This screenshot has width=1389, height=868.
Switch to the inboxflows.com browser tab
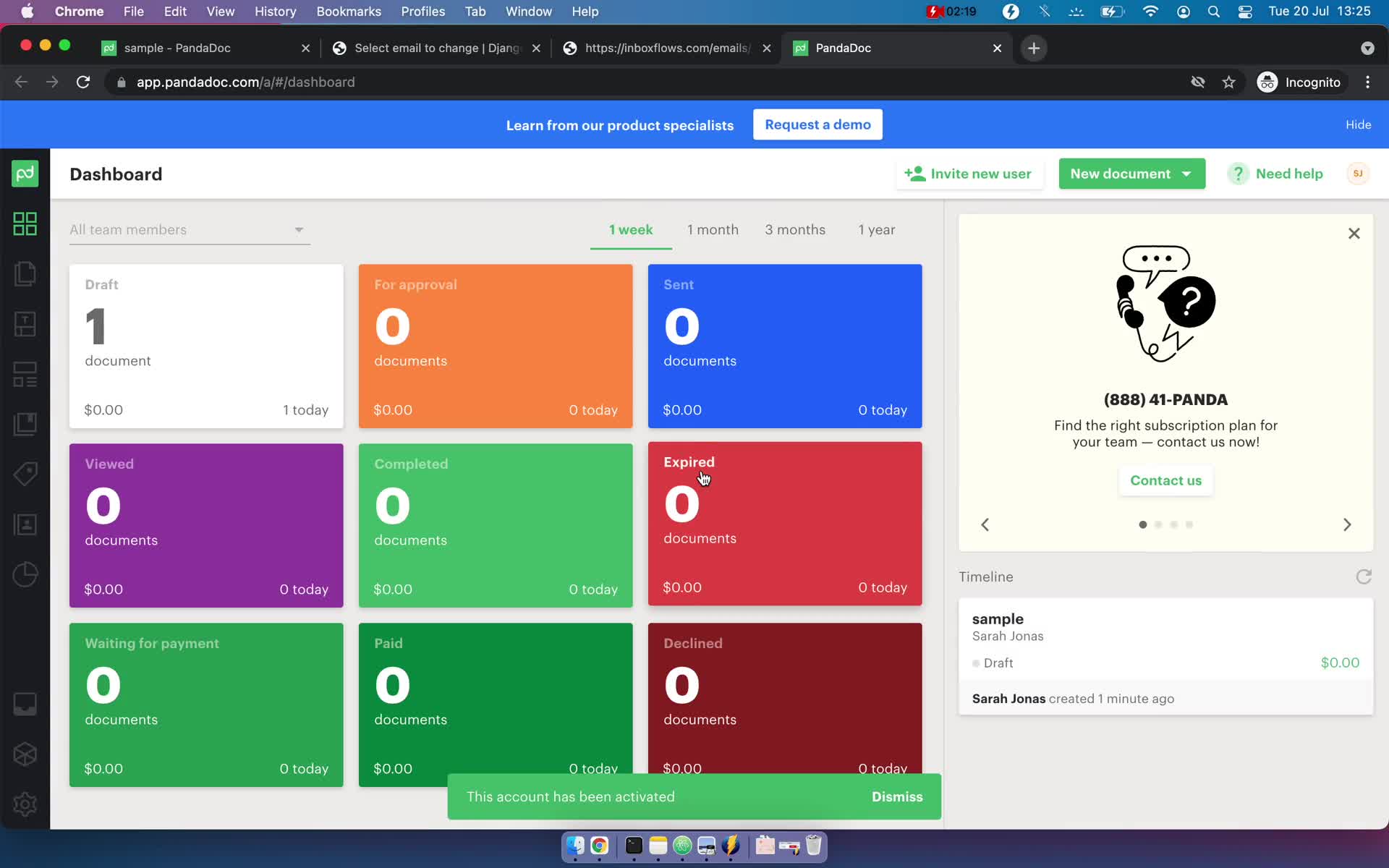pos(666,48)
